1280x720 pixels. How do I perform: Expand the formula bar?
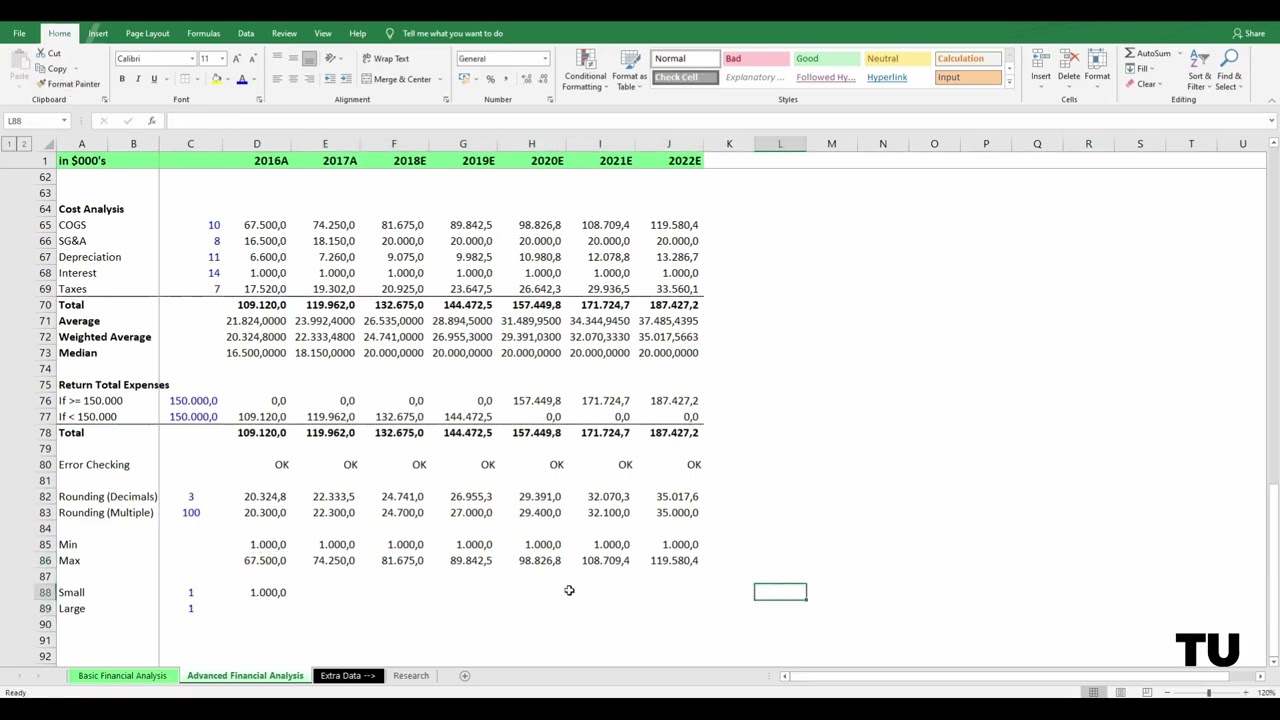point(1271,121)
